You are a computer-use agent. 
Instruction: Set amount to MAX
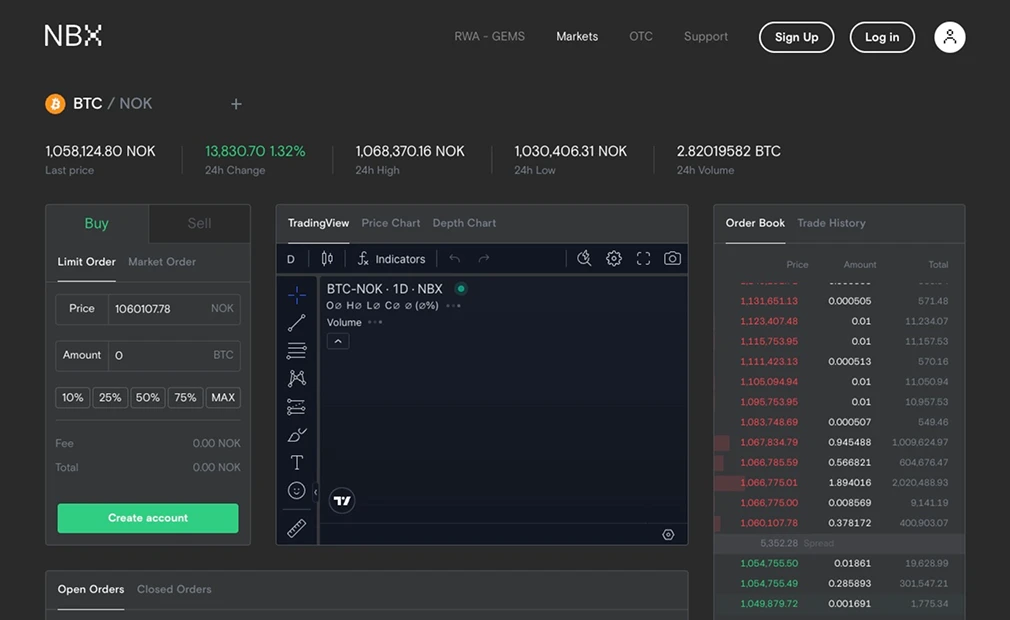[x=223, y=397]
